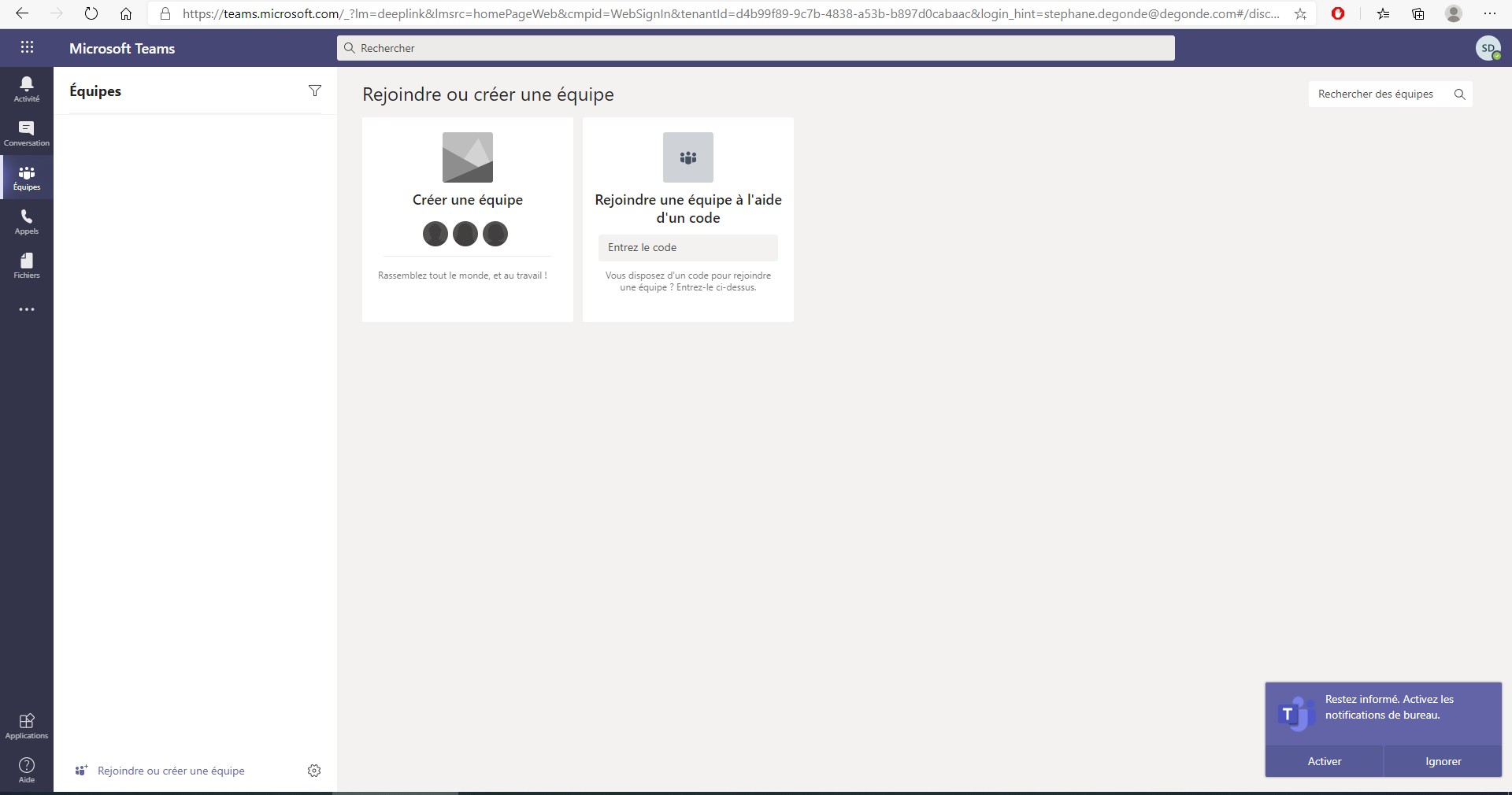The image size is (1512, 795).
Task: Focus the Rechercher des équipes field
Action: click(x=1391, y=94)
